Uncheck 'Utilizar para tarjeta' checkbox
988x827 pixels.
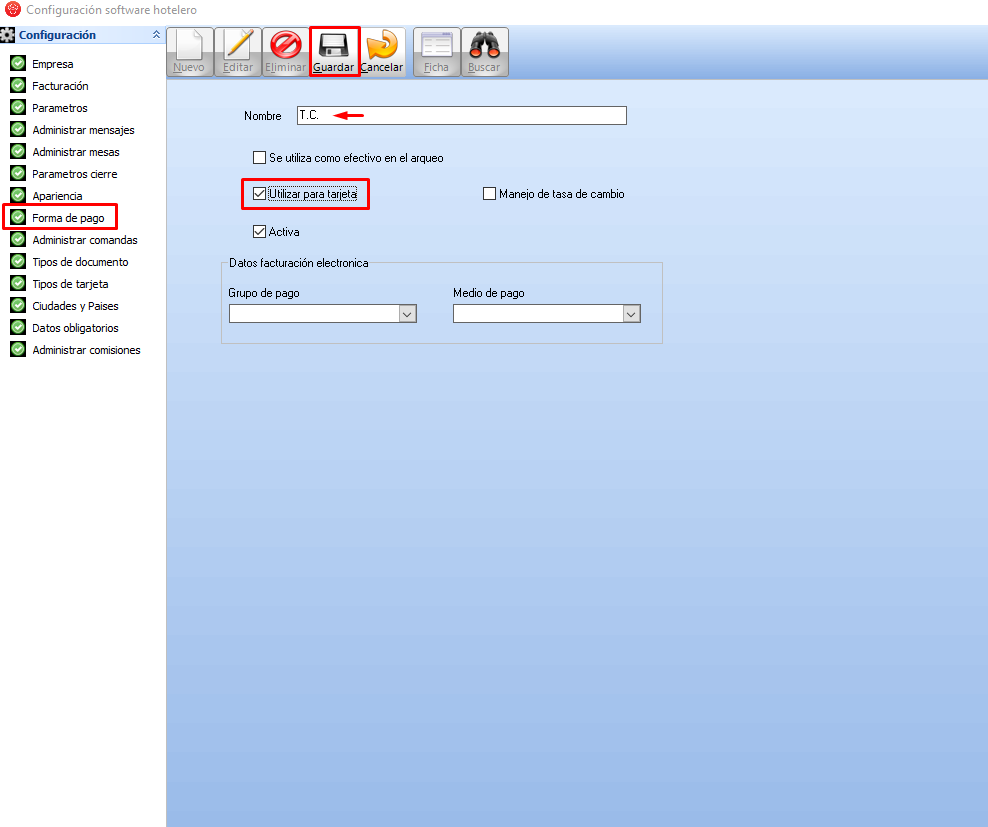pos(260,194)
